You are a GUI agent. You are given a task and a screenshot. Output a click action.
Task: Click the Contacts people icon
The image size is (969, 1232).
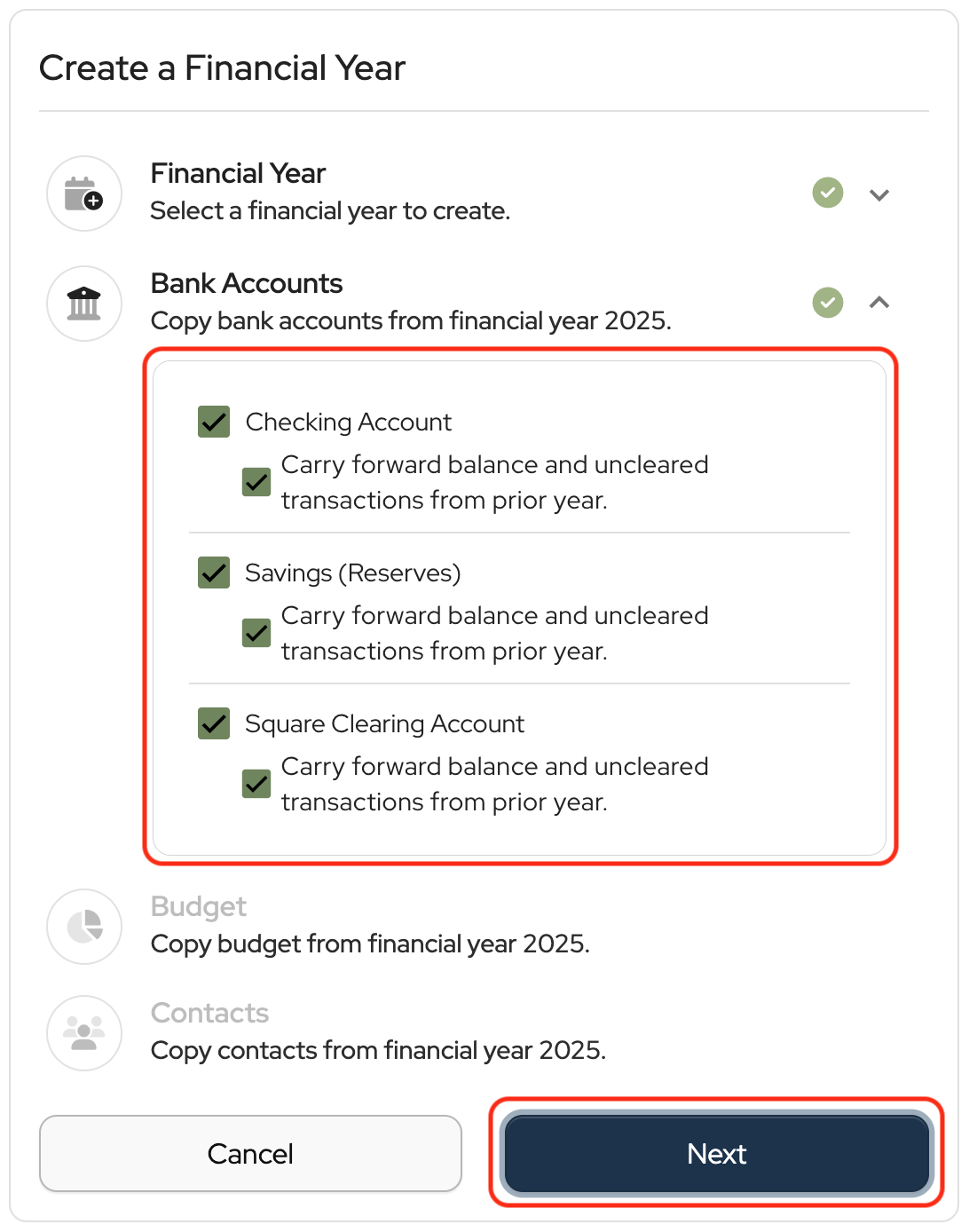tap(84, 1033)
